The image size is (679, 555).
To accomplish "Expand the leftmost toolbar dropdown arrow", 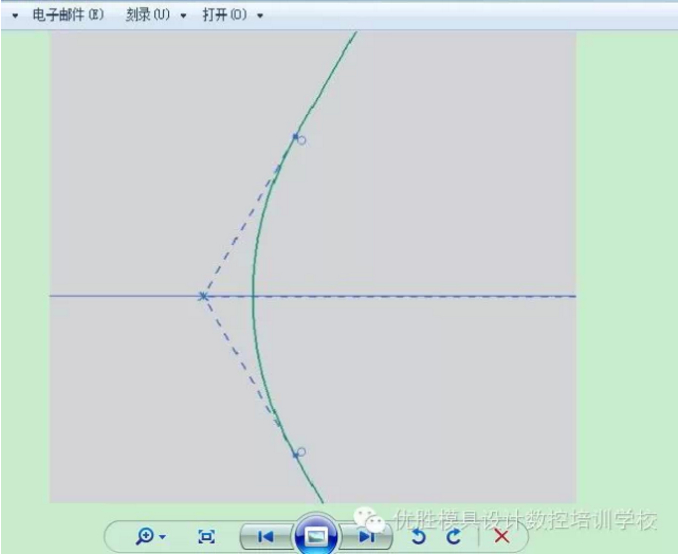I will point(15,16).
